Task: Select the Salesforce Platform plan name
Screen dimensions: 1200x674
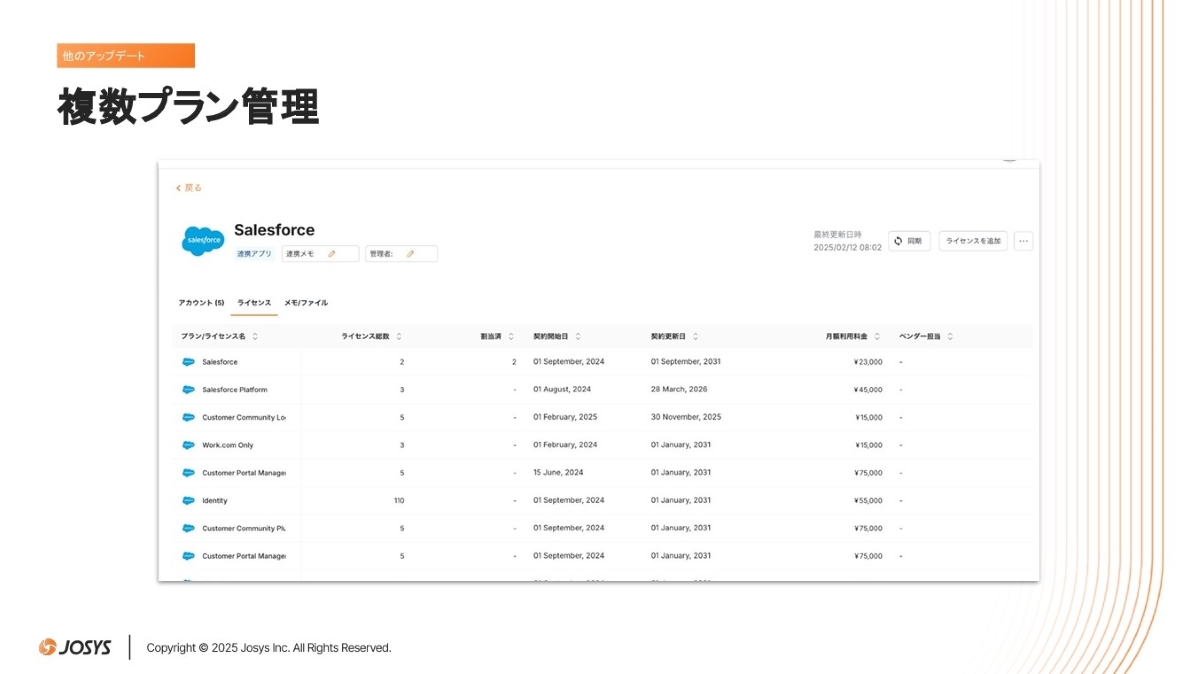Action: [235, 390]
